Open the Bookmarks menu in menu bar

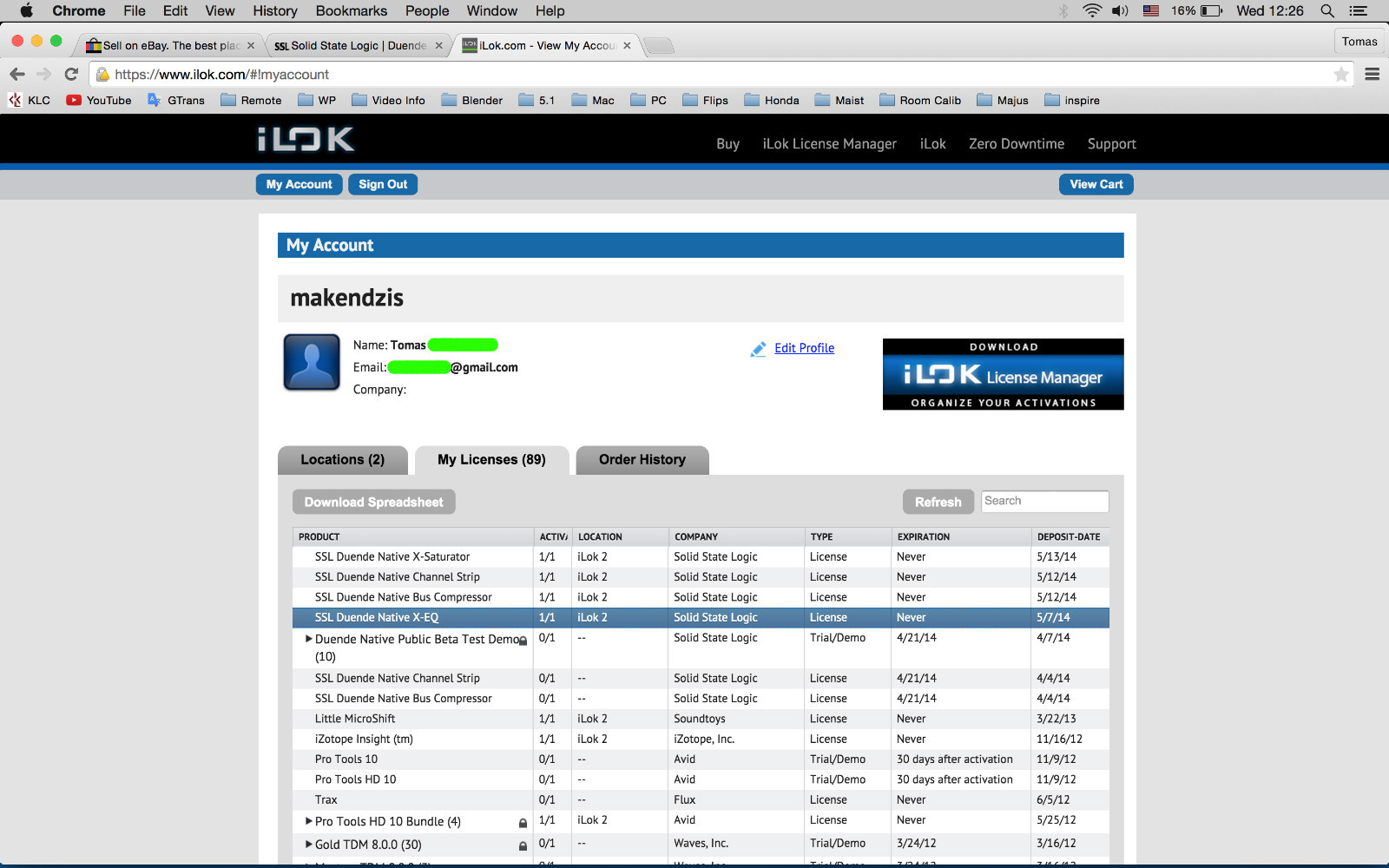(x=352, y=10)
